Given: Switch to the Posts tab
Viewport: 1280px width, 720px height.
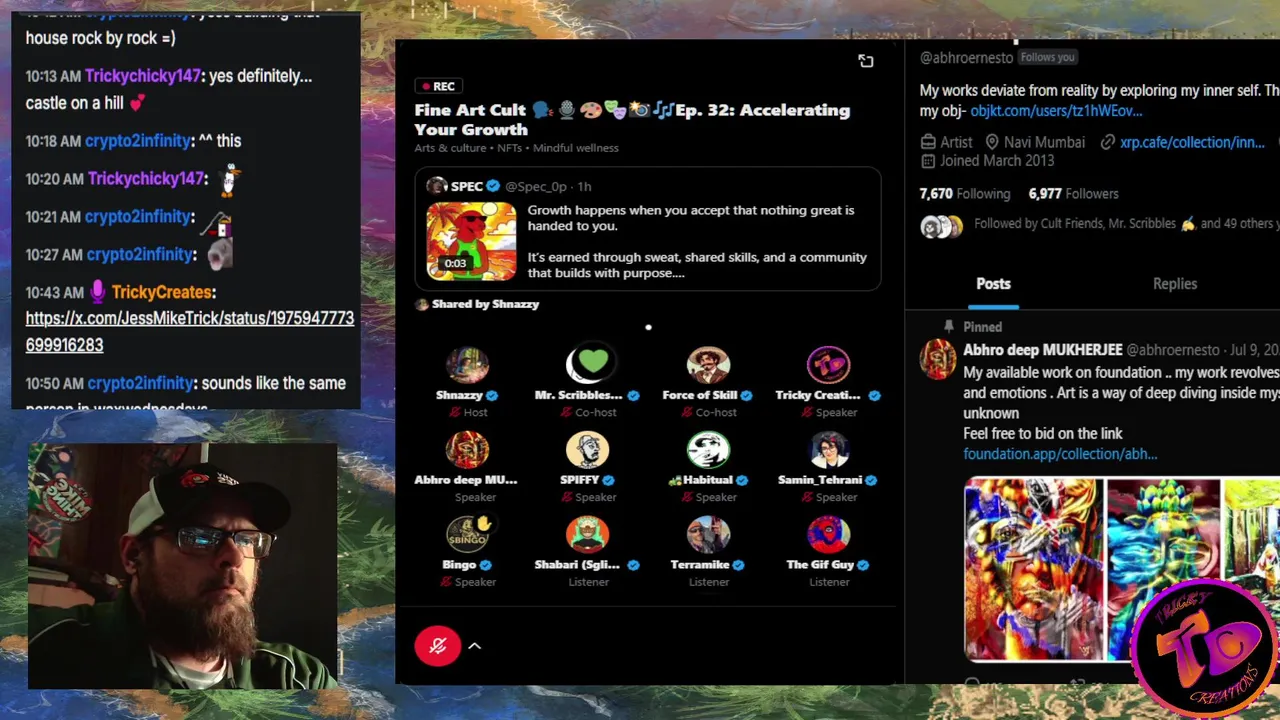Looking at the screenshot, I should [x=993, y=284].
